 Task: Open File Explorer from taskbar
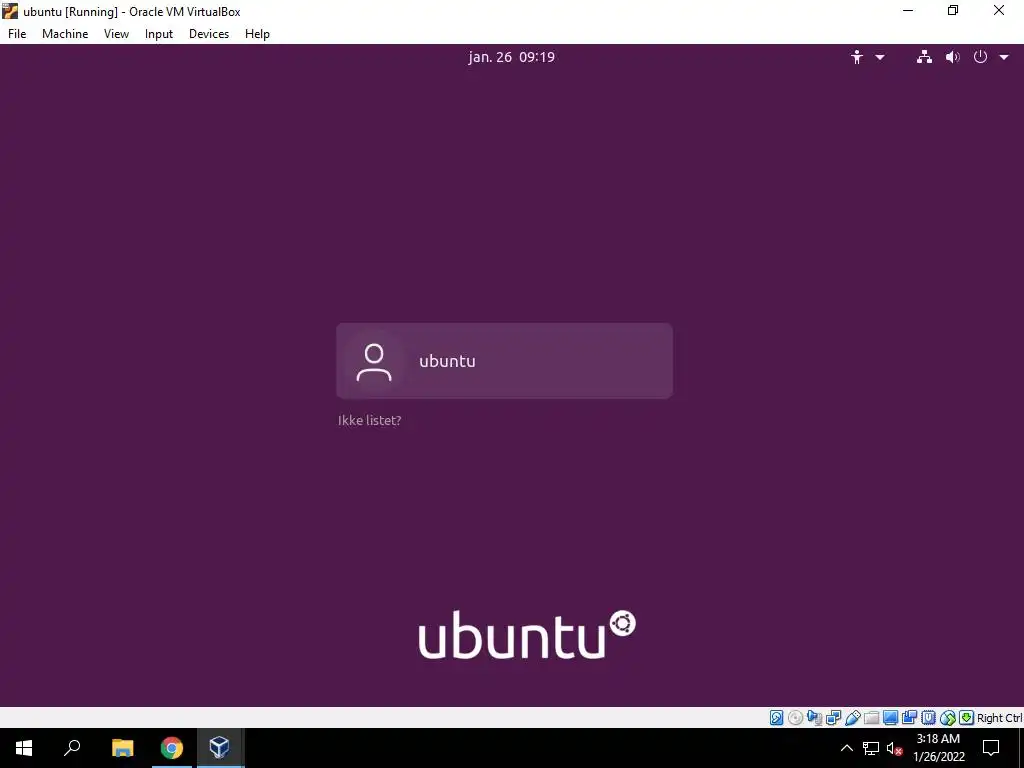tap(122, 748)
